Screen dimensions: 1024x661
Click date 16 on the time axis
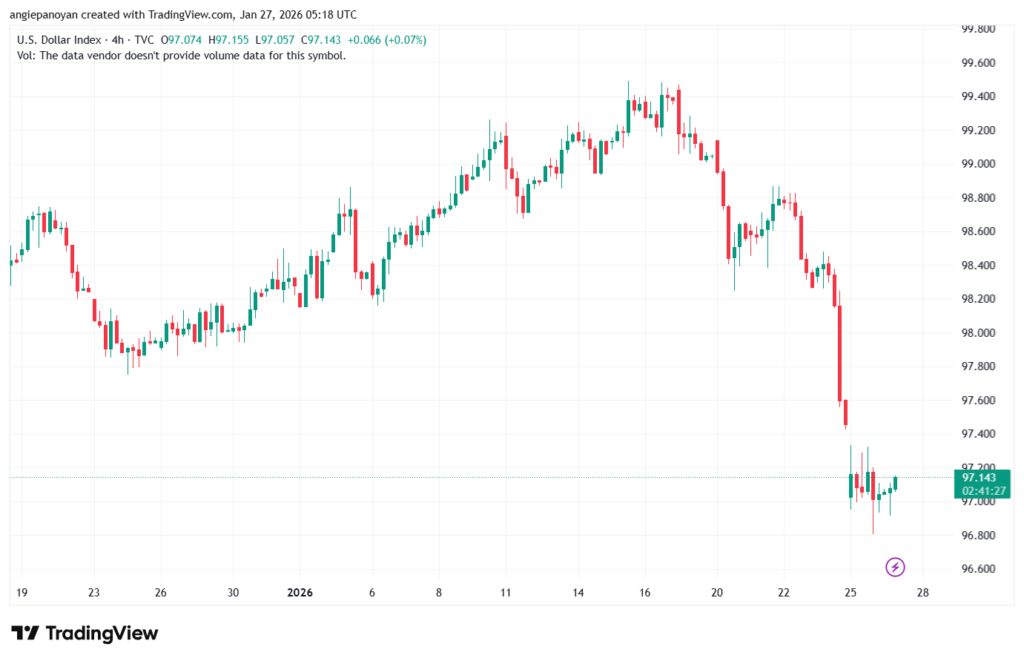(647, 592)
